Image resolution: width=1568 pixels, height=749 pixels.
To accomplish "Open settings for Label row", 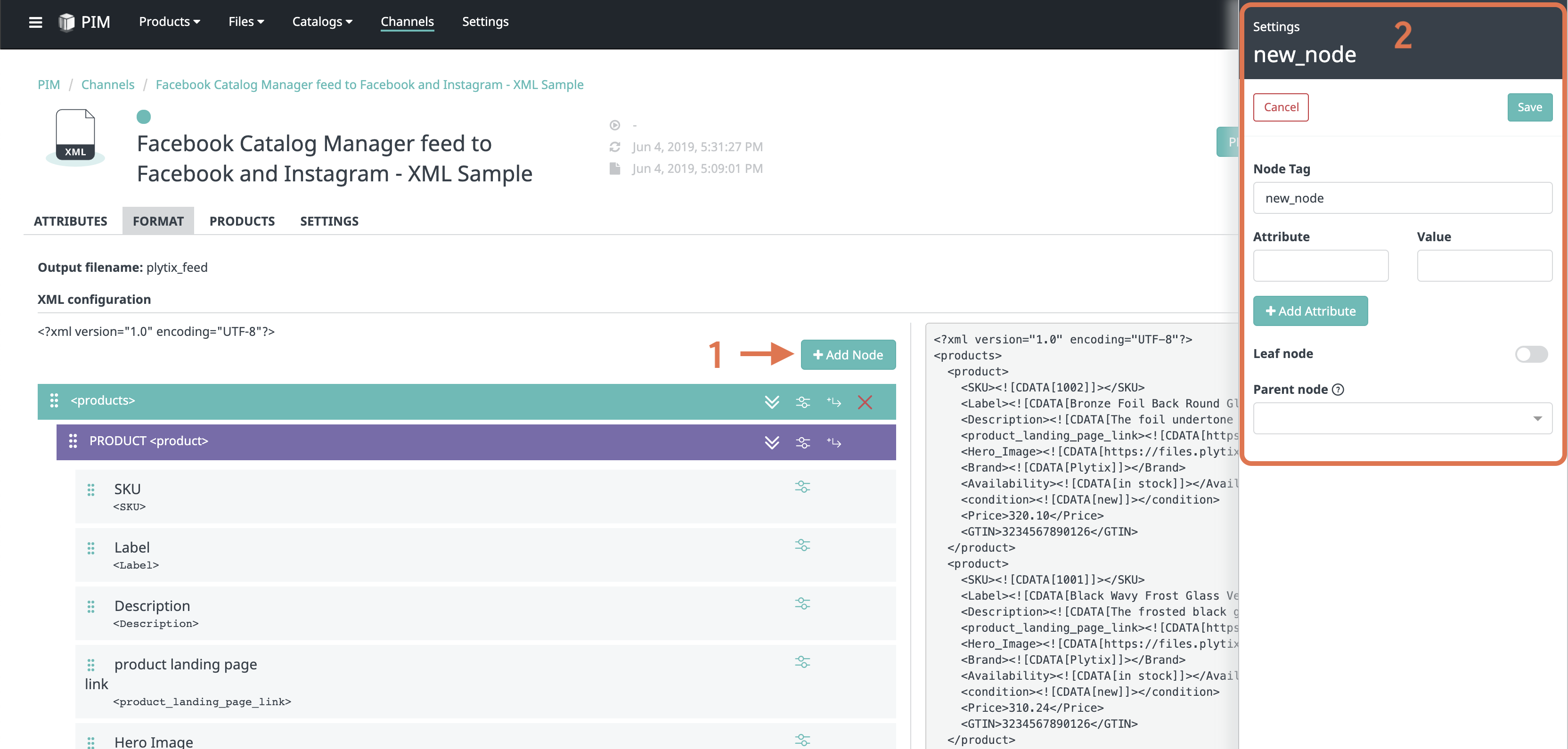I will [802, 545].
